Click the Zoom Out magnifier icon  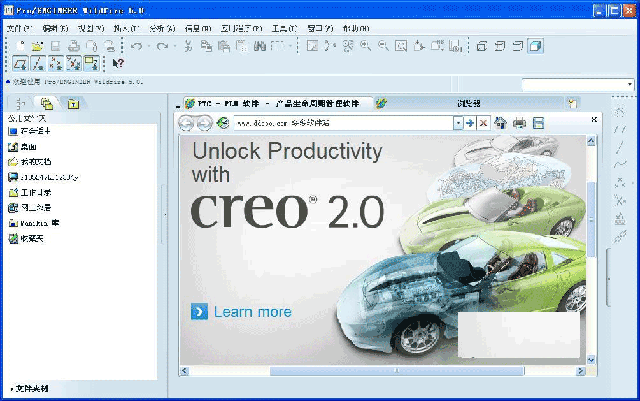[383, 46]
